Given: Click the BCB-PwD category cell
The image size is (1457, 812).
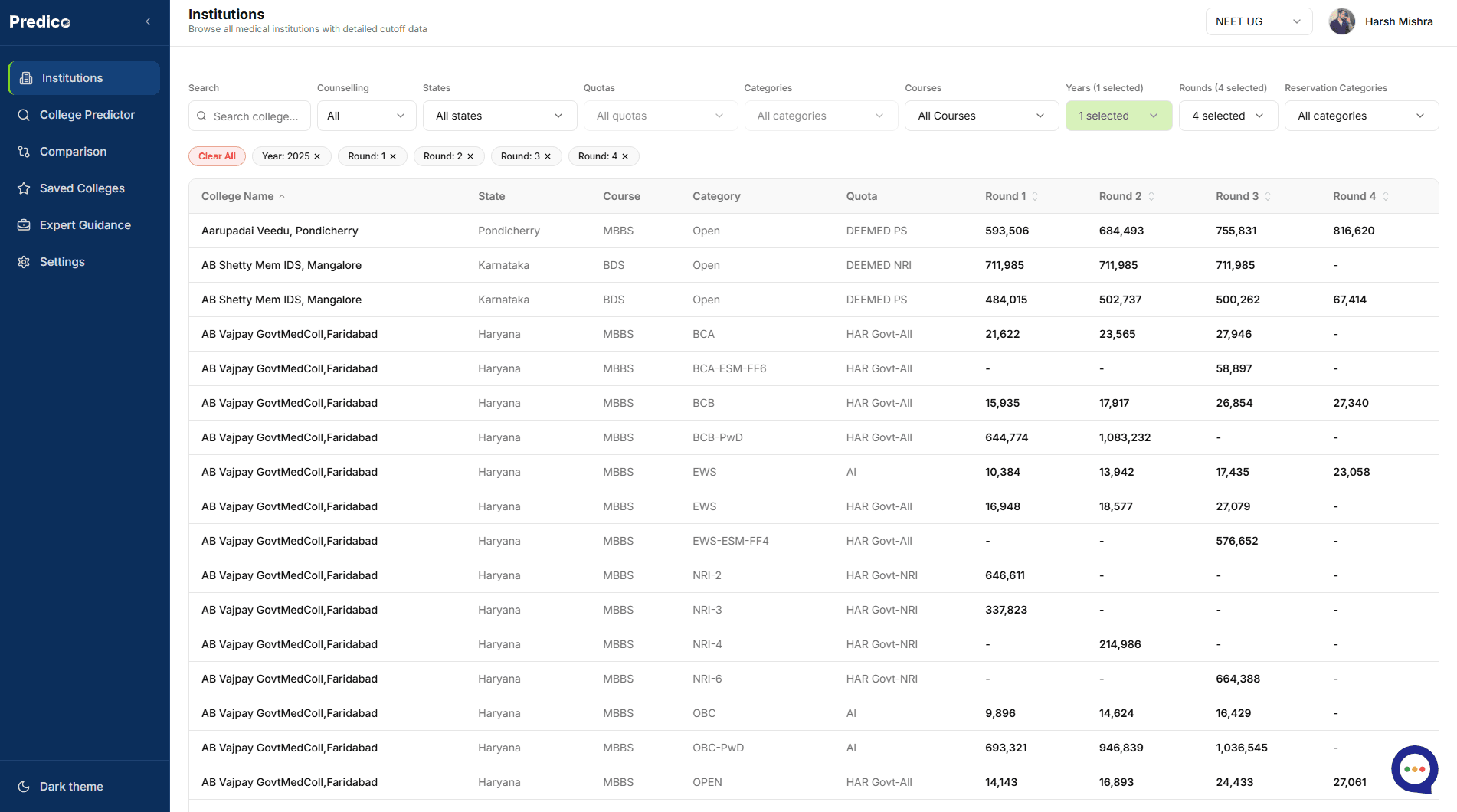Looking at the screenshot, I should point(718,437).
